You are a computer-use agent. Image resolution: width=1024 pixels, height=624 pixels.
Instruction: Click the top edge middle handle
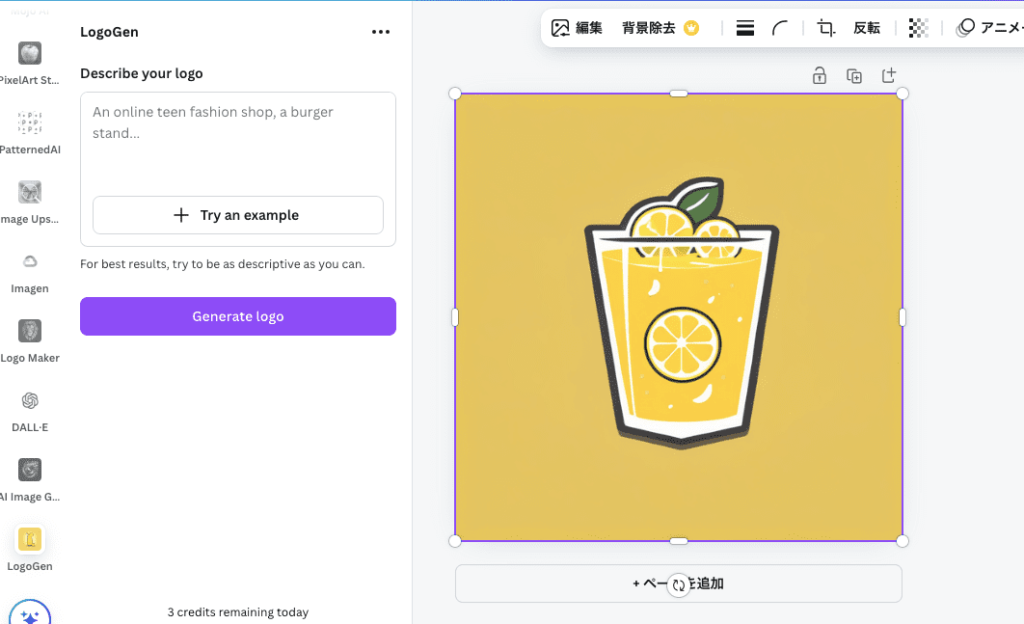point(679,94)
